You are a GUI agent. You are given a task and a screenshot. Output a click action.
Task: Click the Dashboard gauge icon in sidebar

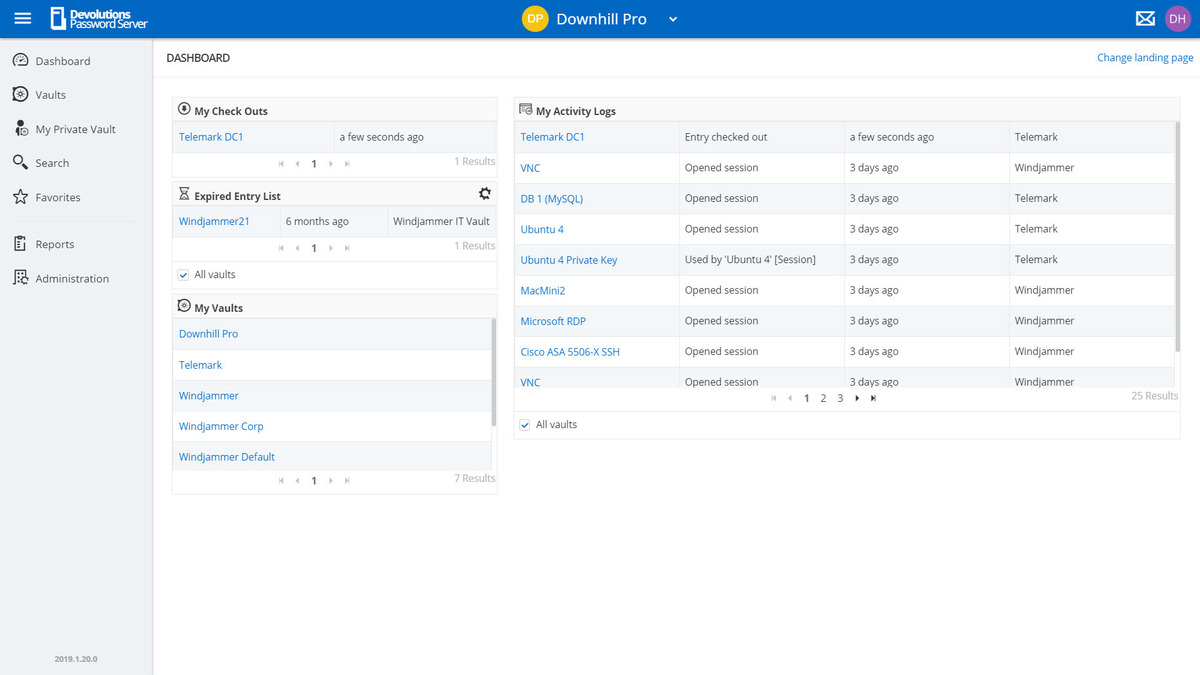20,61
